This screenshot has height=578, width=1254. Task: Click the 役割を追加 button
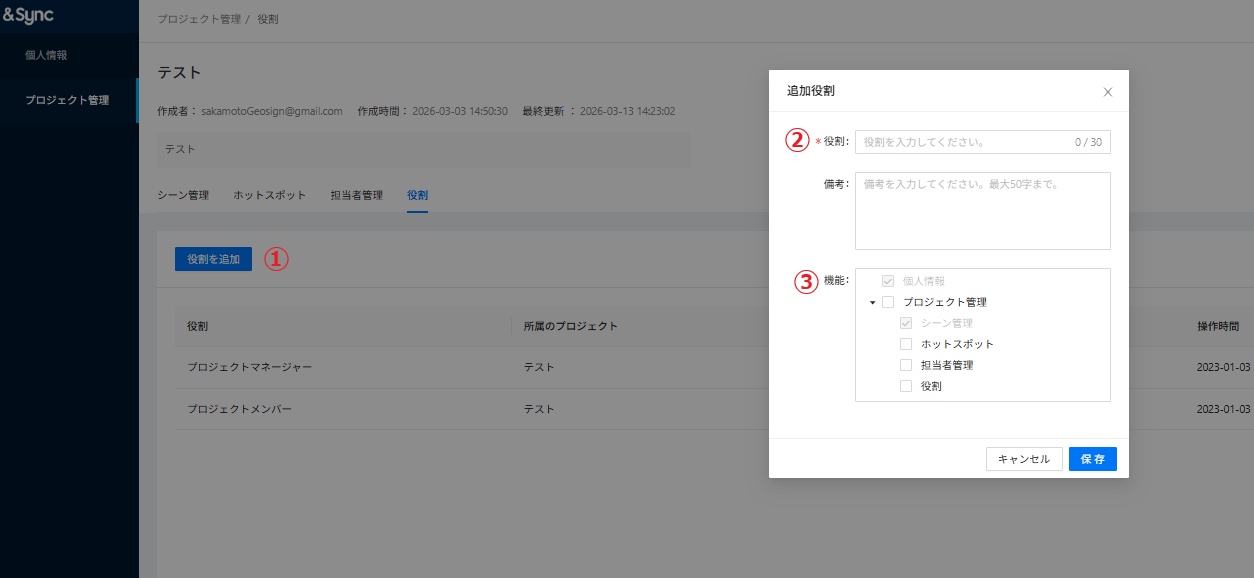pyautogui.click(x=213, y=259)
